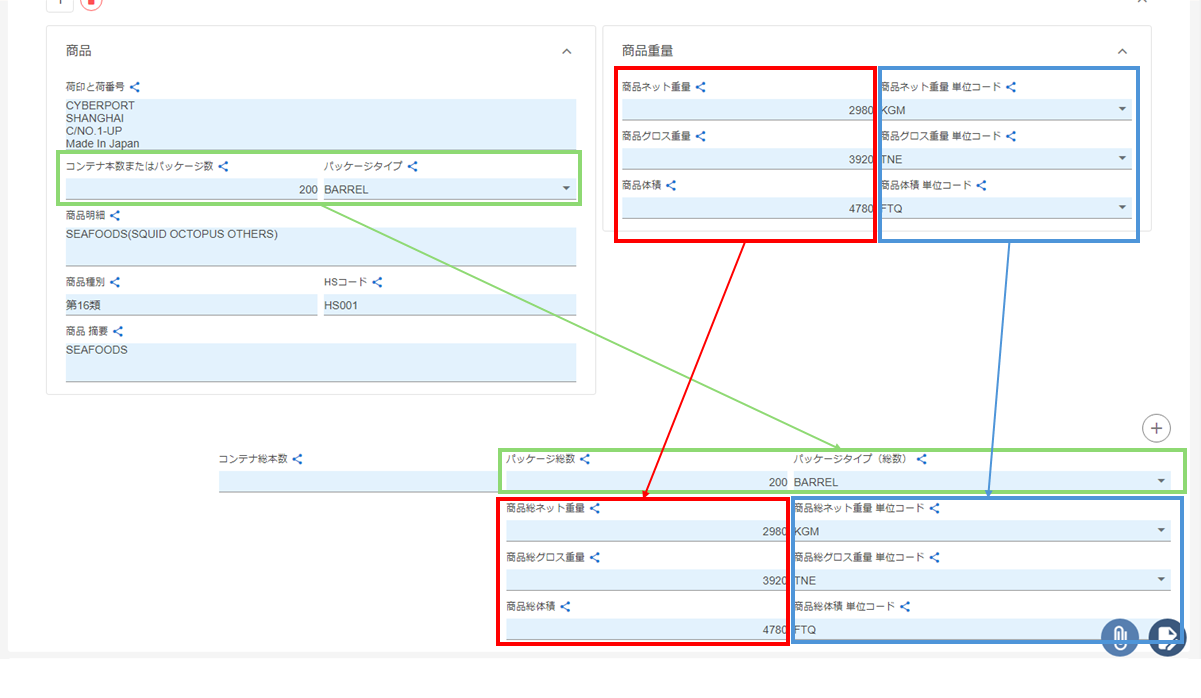
Task: Click share icon next to HSコード
Action: pos(377,283)
